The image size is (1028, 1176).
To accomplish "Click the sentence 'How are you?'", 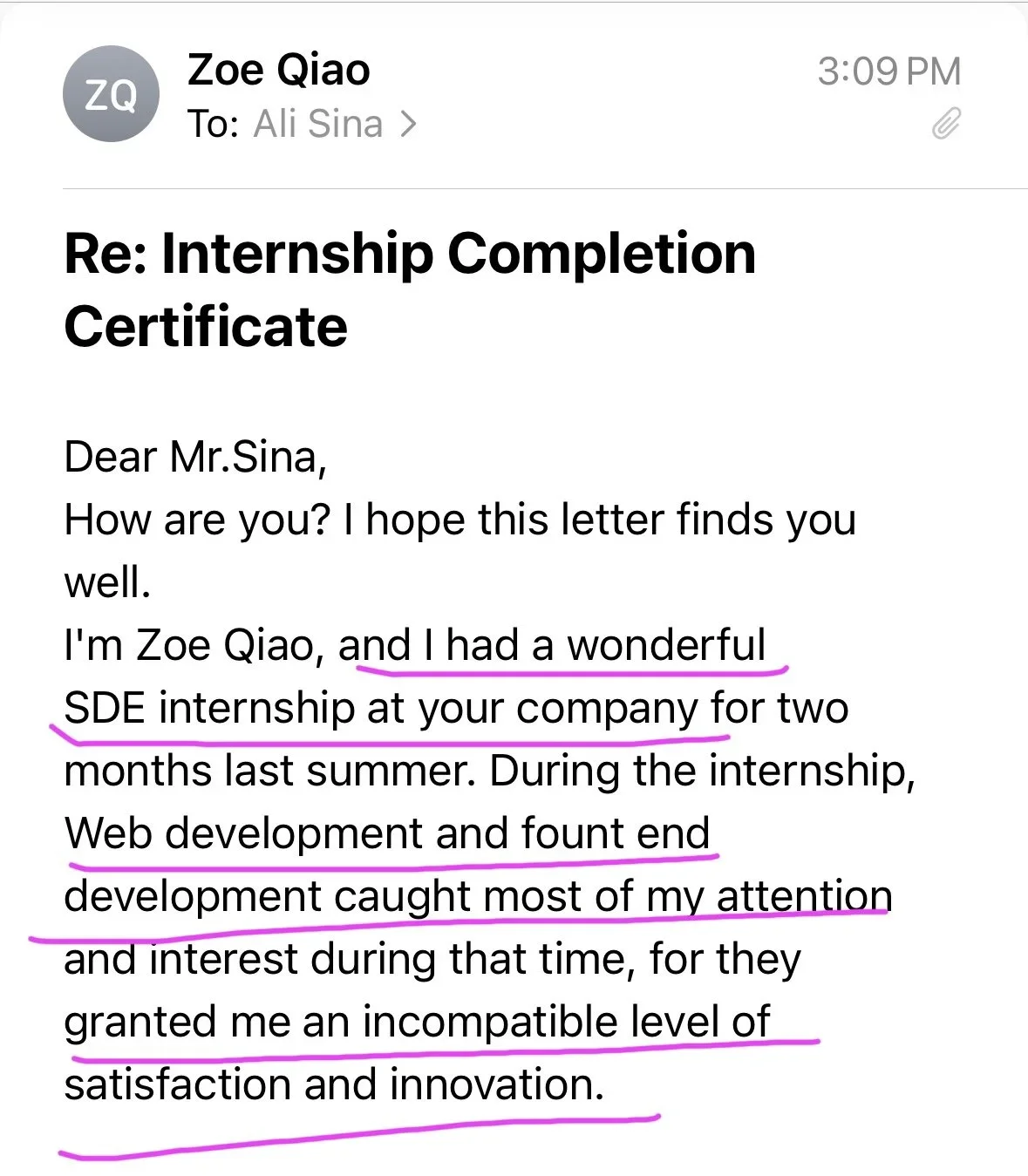I will [198, 520].
